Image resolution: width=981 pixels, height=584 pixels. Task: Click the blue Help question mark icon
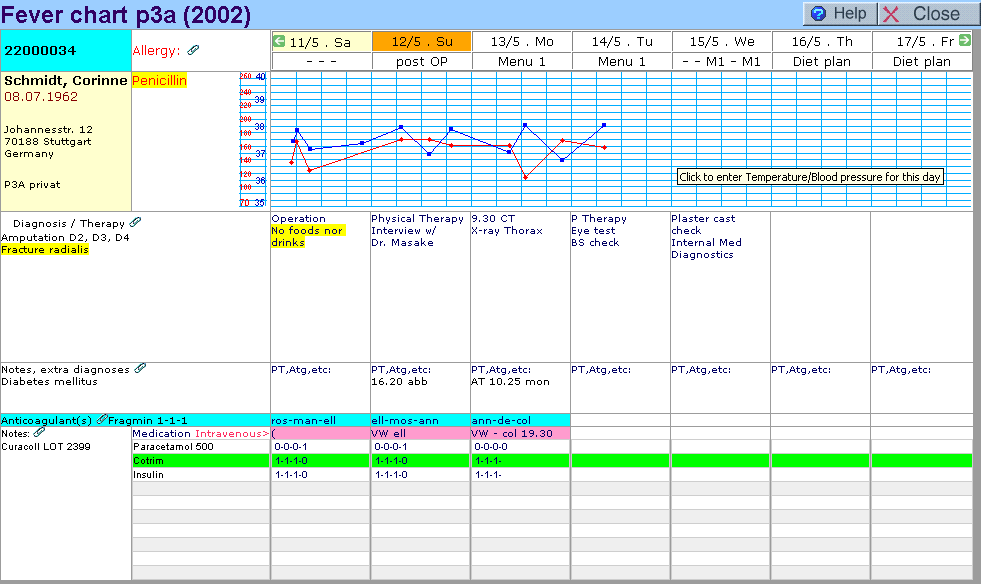click(x=819, y=14)
